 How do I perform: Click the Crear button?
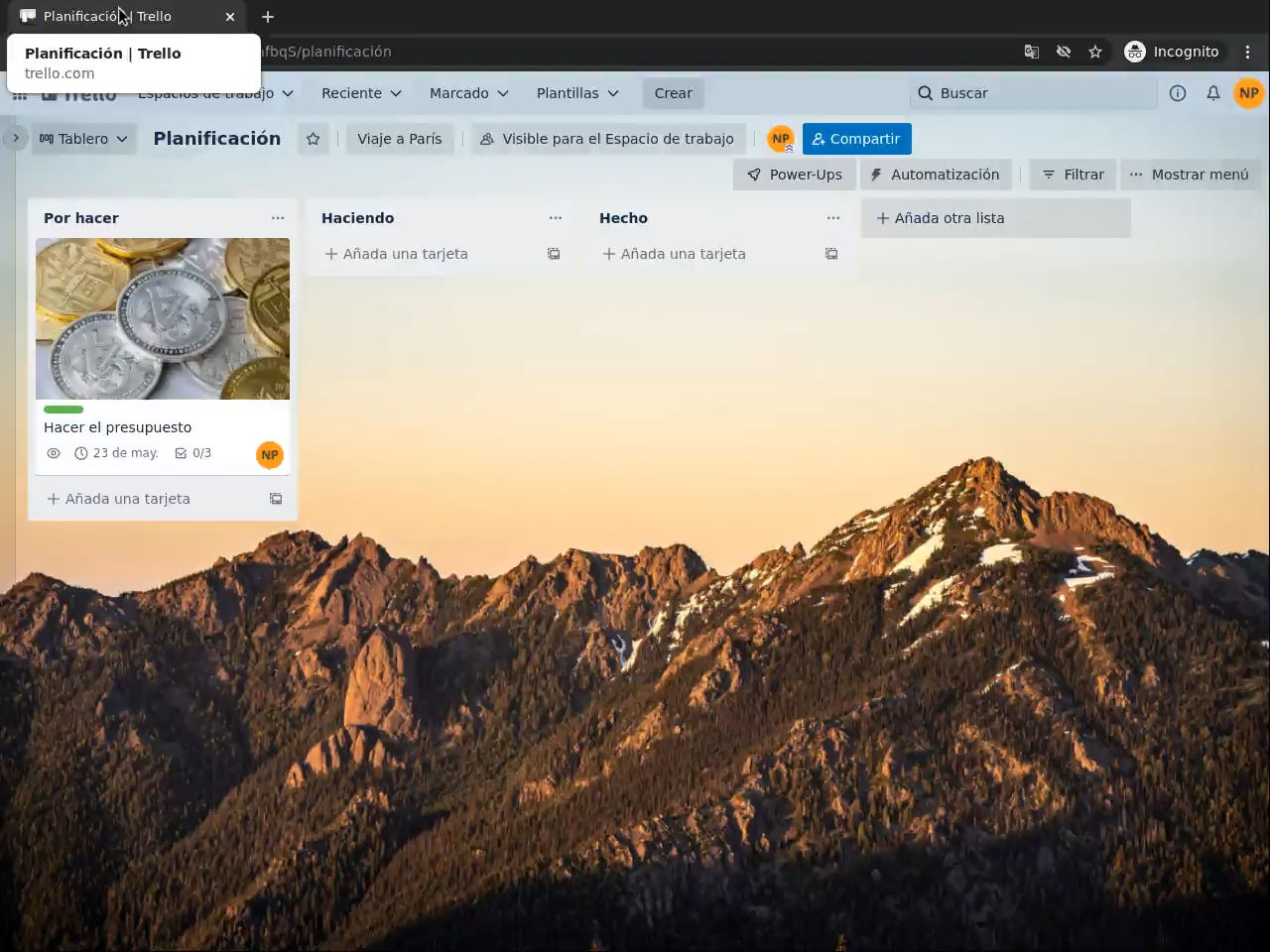point(673,93)
